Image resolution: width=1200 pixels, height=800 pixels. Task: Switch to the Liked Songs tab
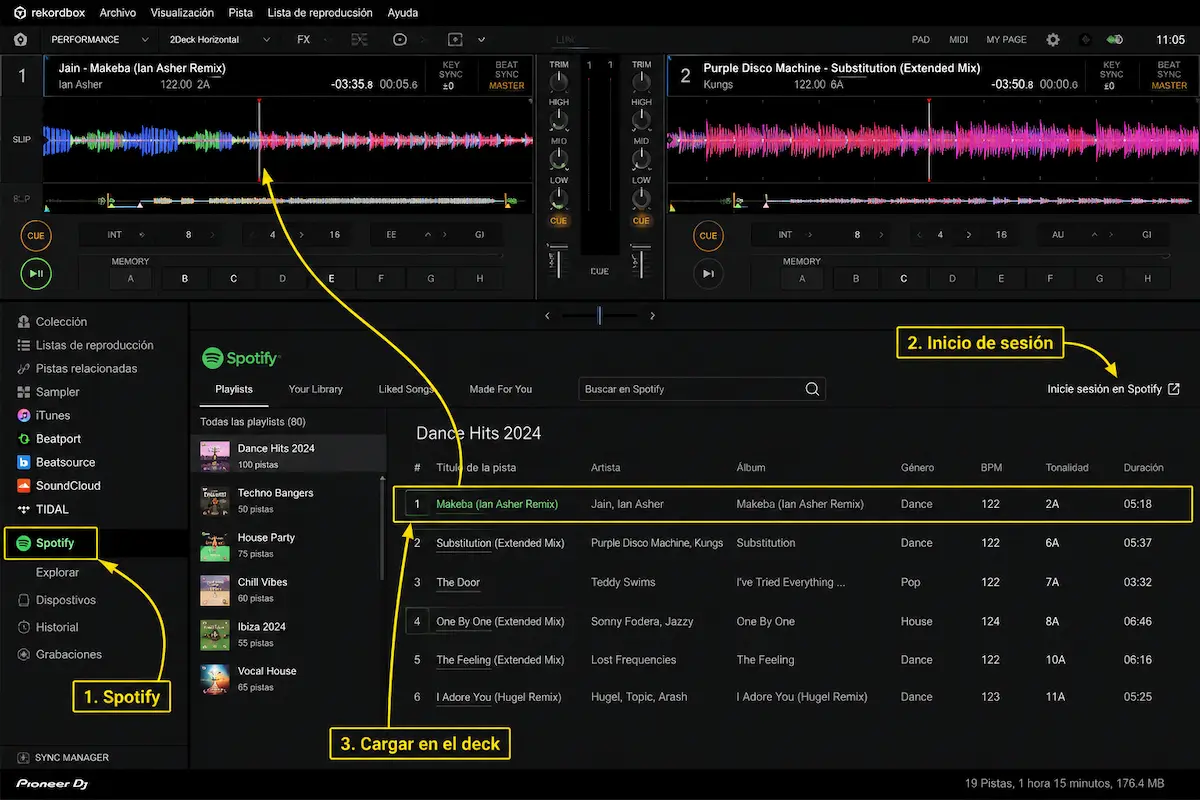pyautogui.click(x=406, y=389)
